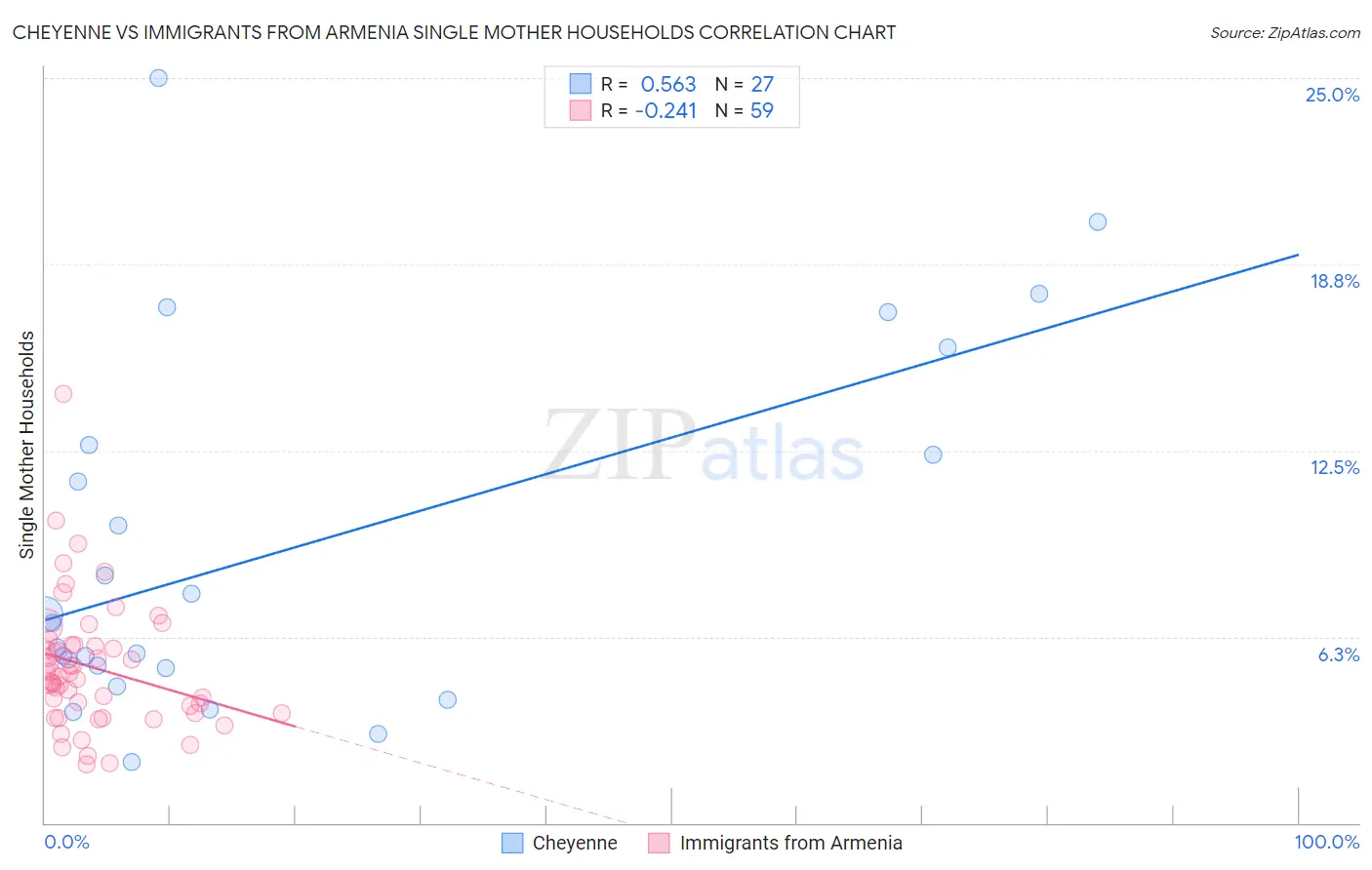Click the 18.8% y-axis label

click(x=1334, y=281)
